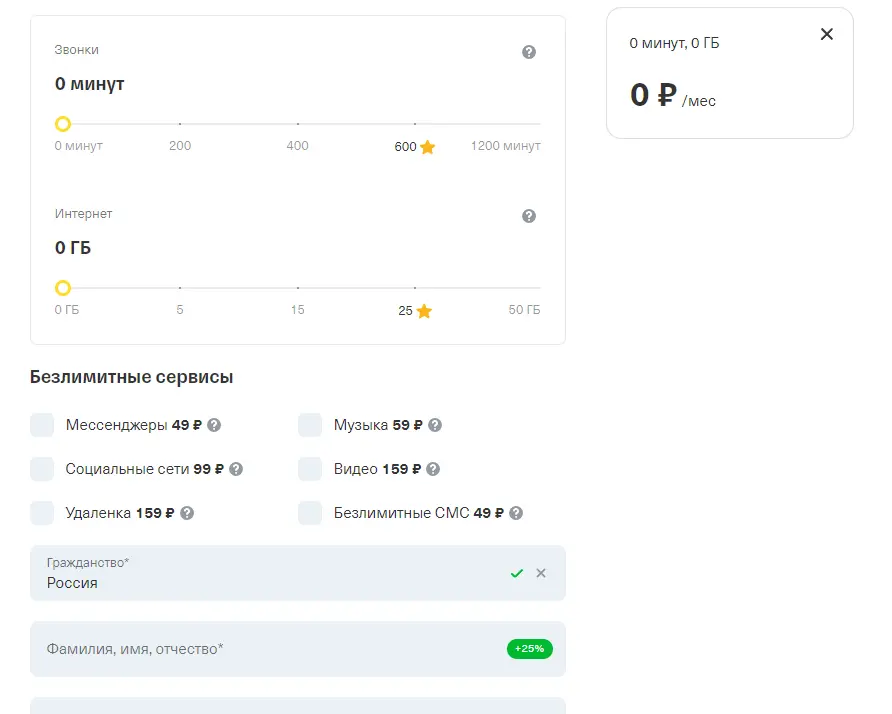Open the help icon for Звонки

[528, 52]
